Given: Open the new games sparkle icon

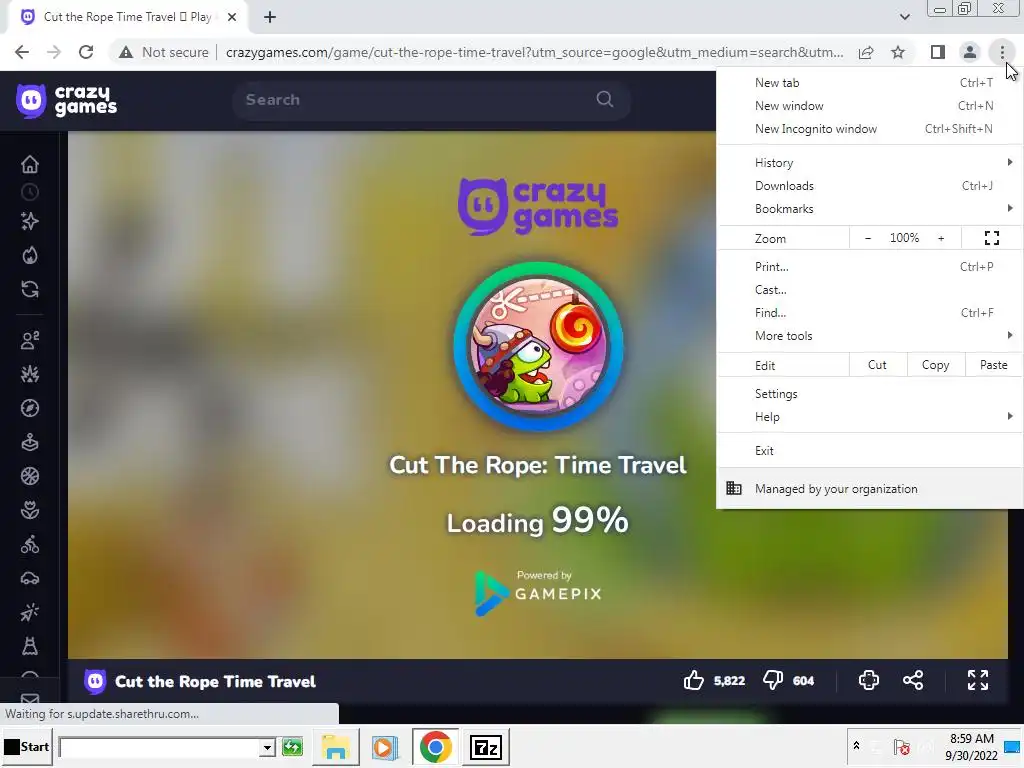Looking at the screenshot, I should click(x=30, y=221).
